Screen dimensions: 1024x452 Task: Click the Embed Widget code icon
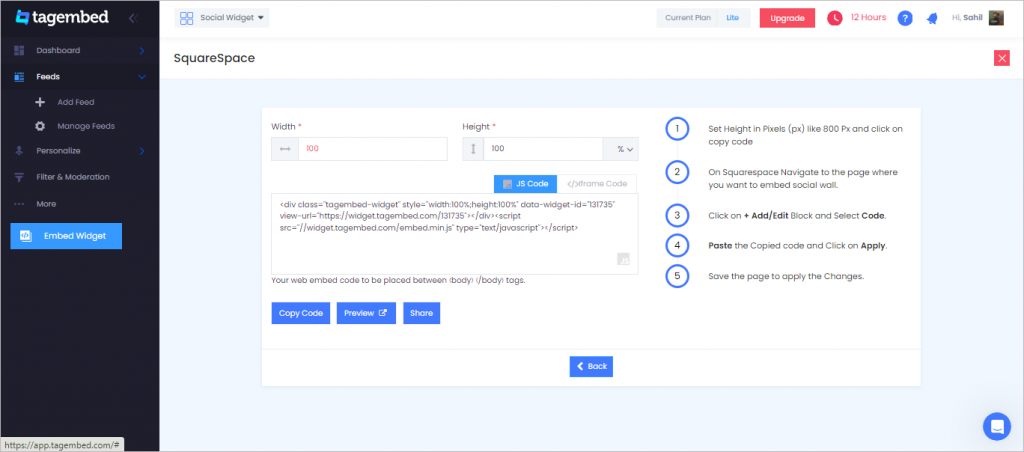(x=26, y=236)
